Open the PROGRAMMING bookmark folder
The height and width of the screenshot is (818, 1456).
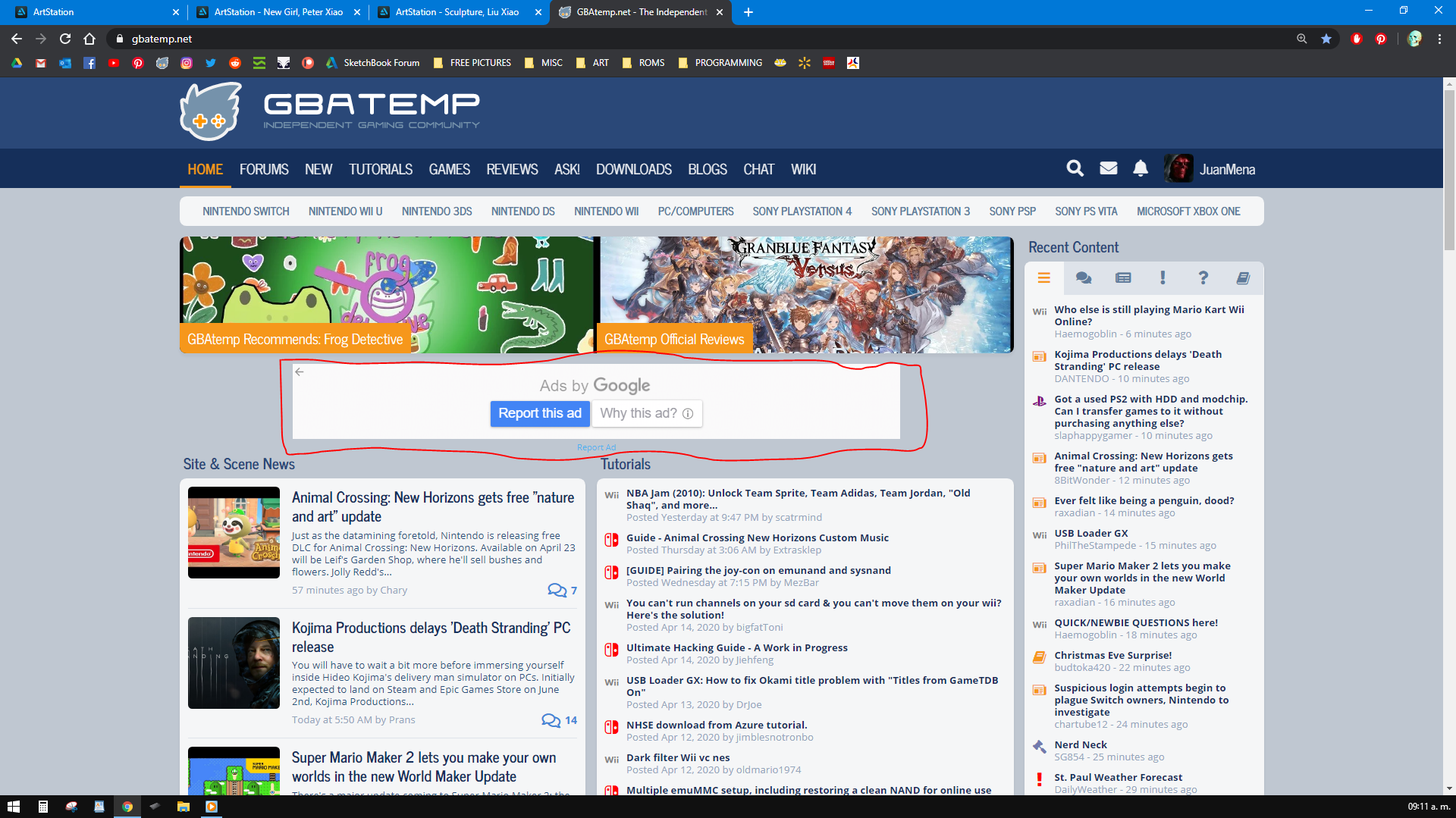(x=720, y=63)
